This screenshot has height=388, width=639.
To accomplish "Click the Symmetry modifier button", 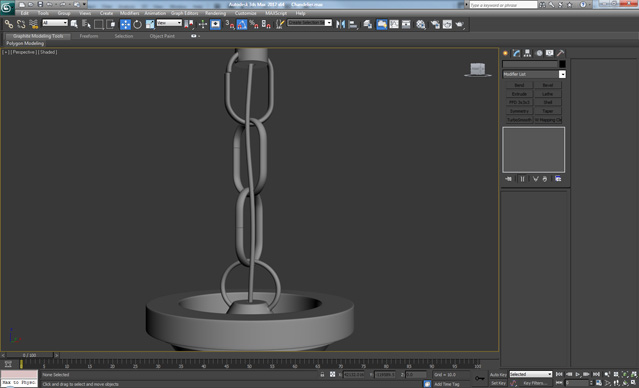I will [x=519, y=111].
